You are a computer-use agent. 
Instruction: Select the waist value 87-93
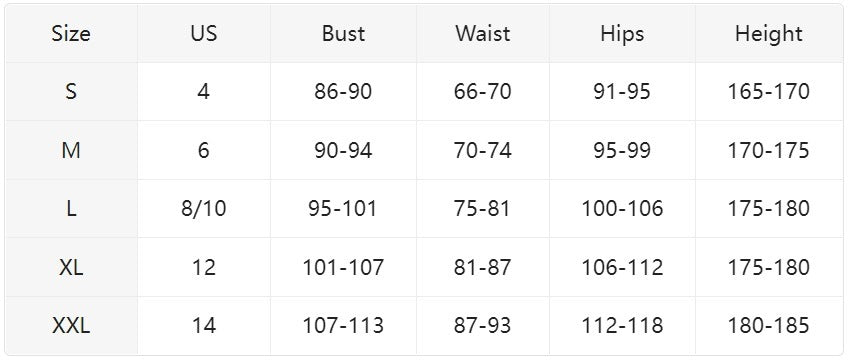coord(482,325)
